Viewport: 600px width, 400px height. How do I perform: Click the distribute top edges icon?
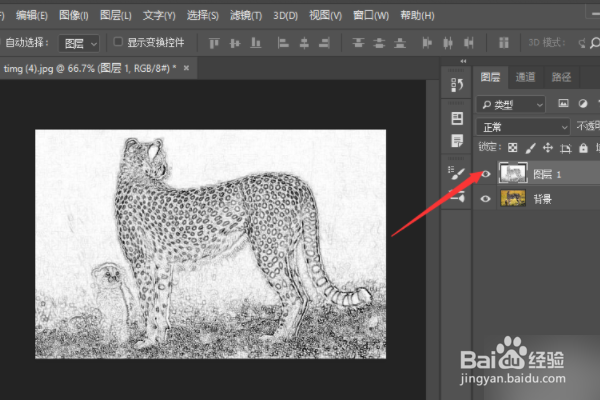click(x=359, y=43)
